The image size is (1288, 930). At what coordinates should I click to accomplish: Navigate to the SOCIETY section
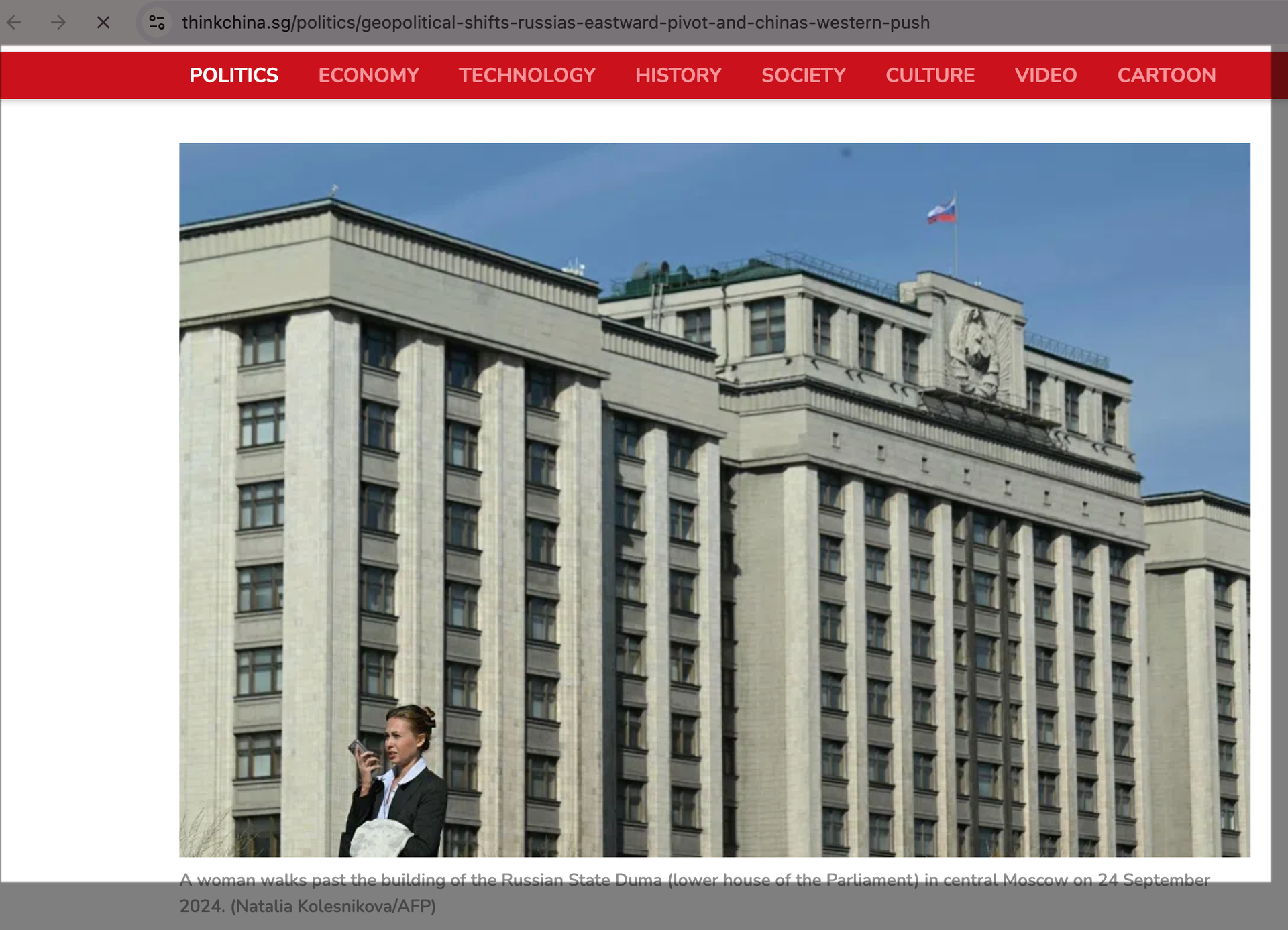(803, 75)
